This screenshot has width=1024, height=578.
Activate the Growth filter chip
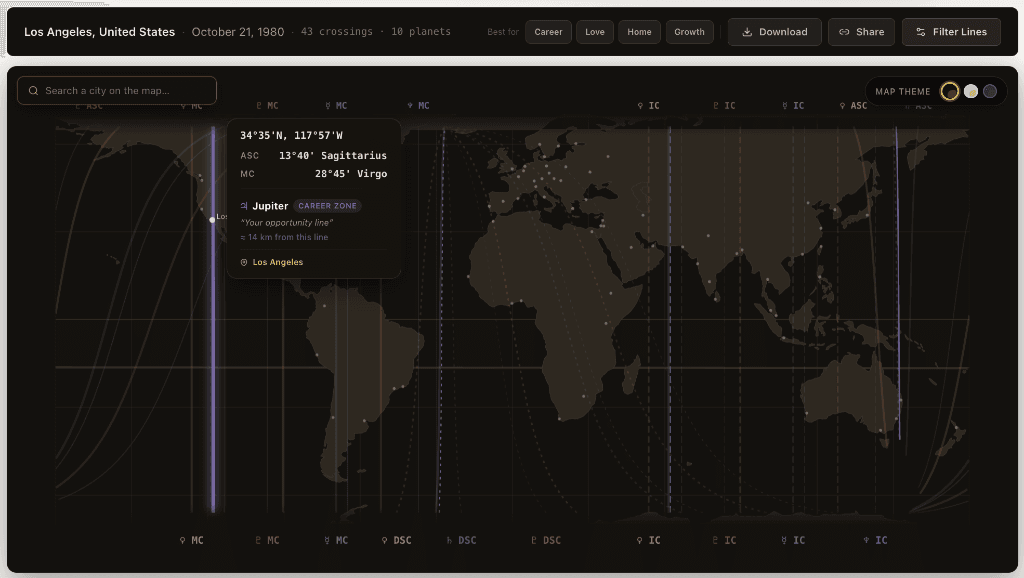[690, 31]
